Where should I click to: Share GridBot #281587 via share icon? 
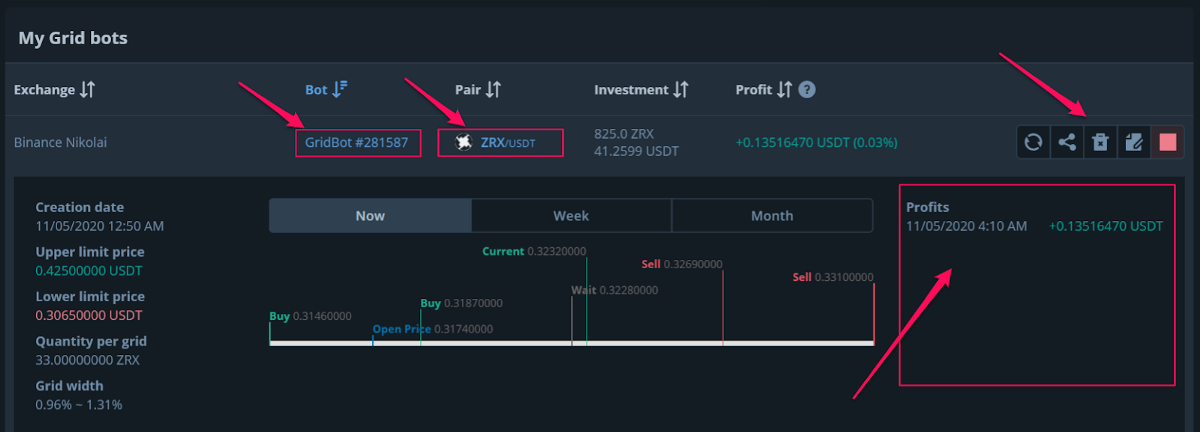click(x=1067, y=142)
